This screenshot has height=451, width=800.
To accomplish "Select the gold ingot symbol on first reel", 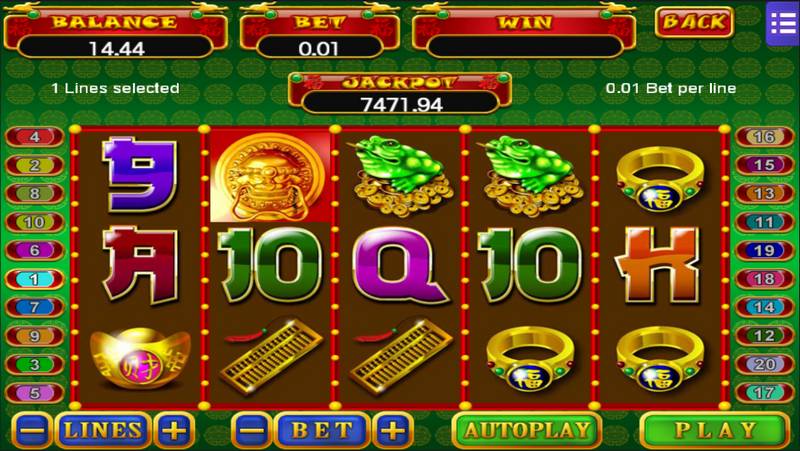I will point(140,356).
